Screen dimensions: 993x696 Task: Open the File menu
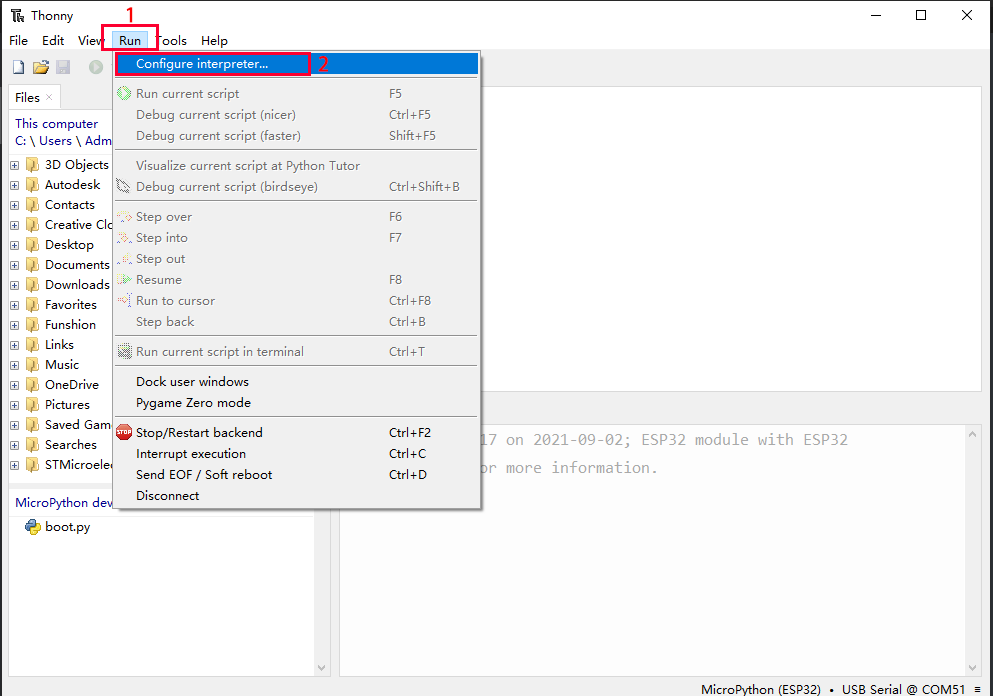click(x=18, y=41)
